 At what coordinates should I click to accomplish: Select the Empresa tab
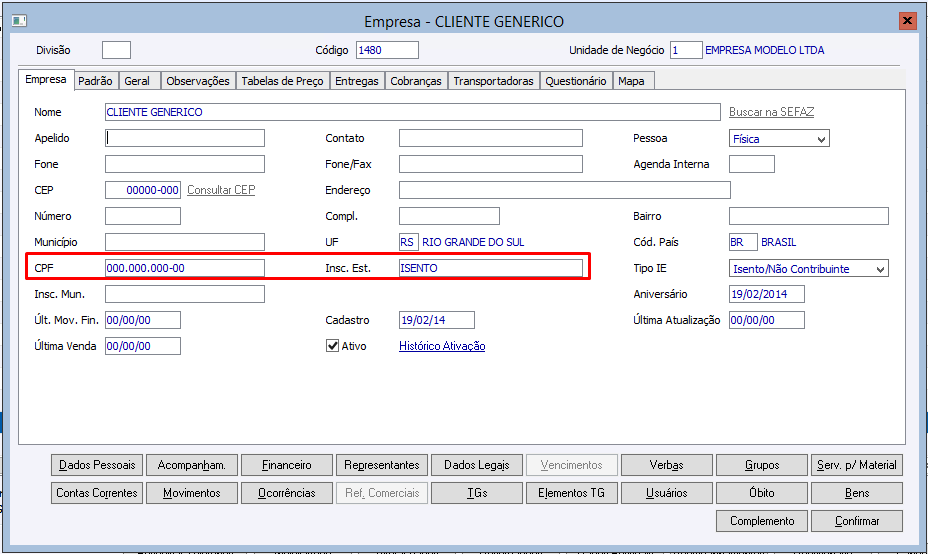click(46, 79)
